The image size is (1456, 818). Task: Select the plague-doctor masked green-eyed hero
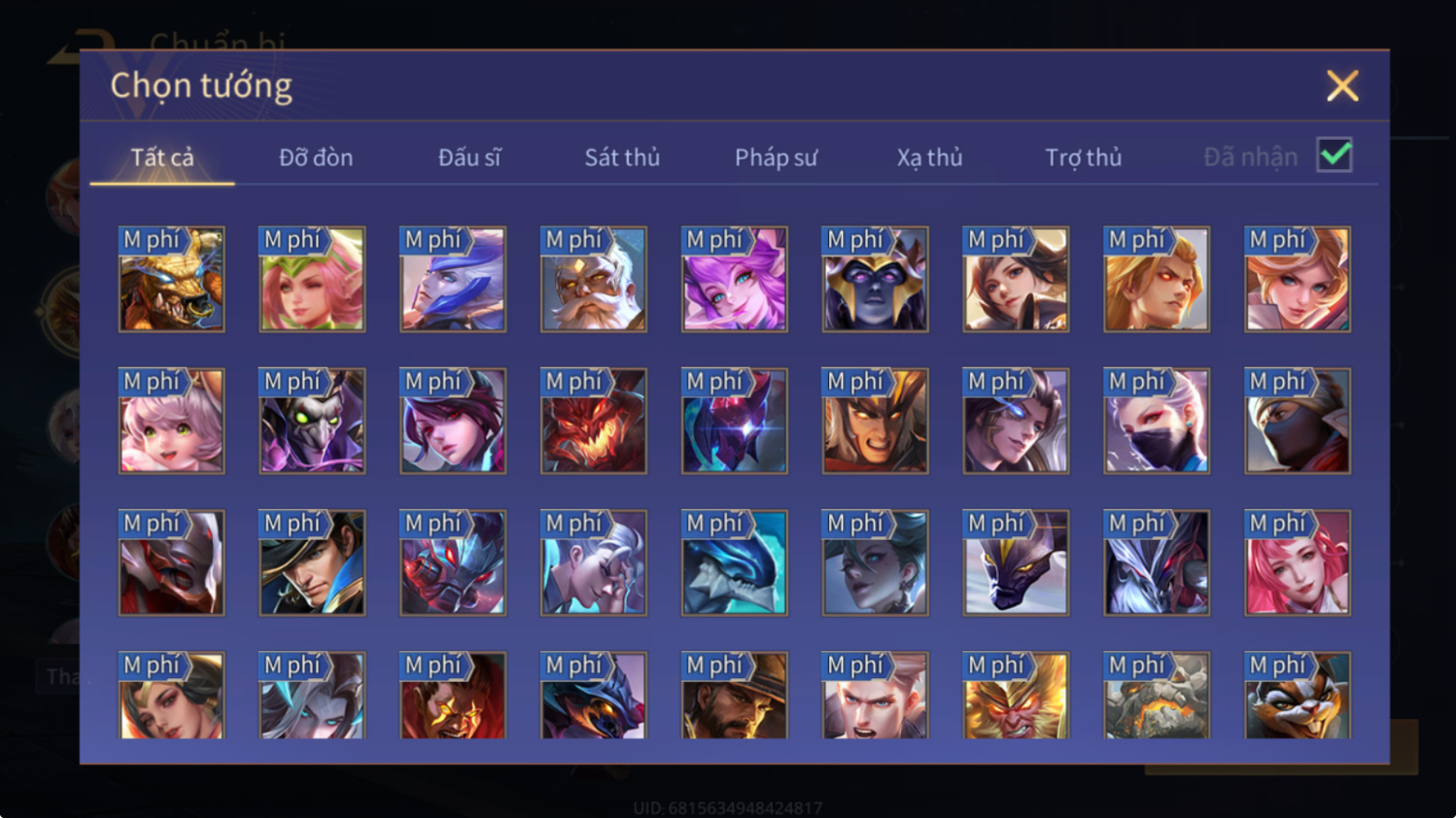312,421
